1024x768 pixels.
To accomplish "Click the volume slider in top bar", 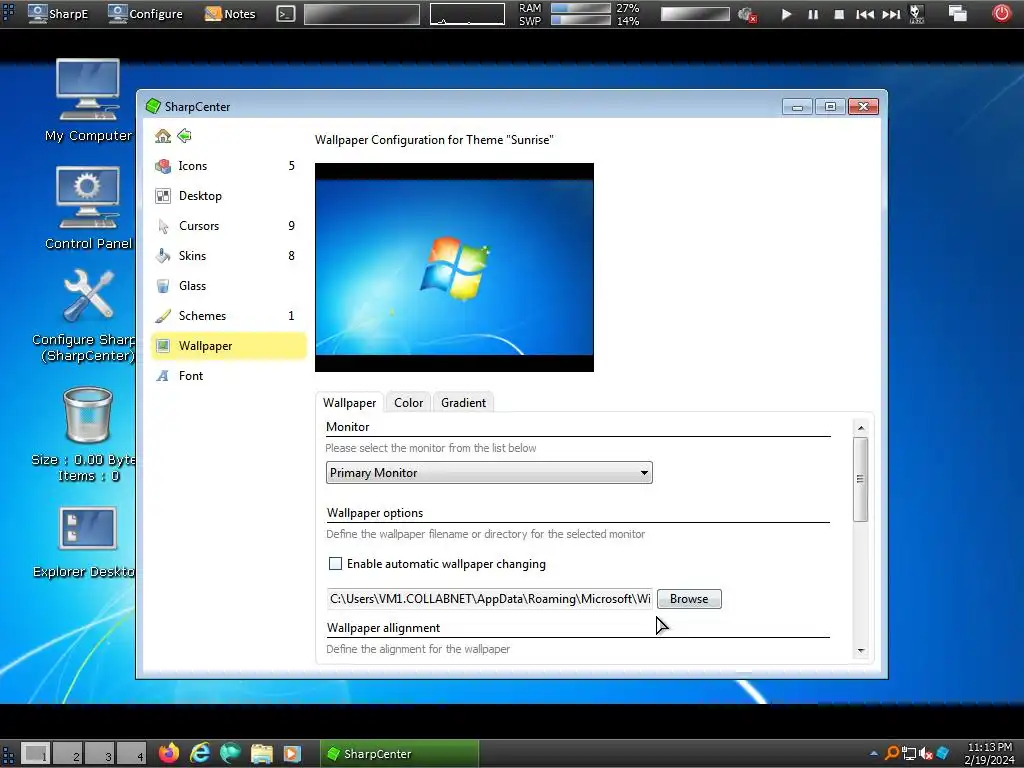I will (695, 14).
